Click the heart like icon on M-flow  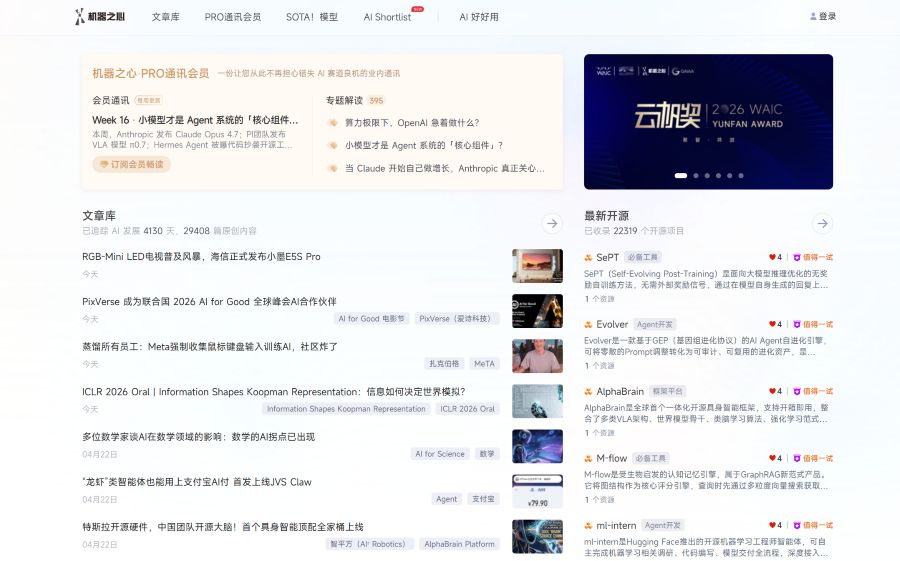pos(772,458)
